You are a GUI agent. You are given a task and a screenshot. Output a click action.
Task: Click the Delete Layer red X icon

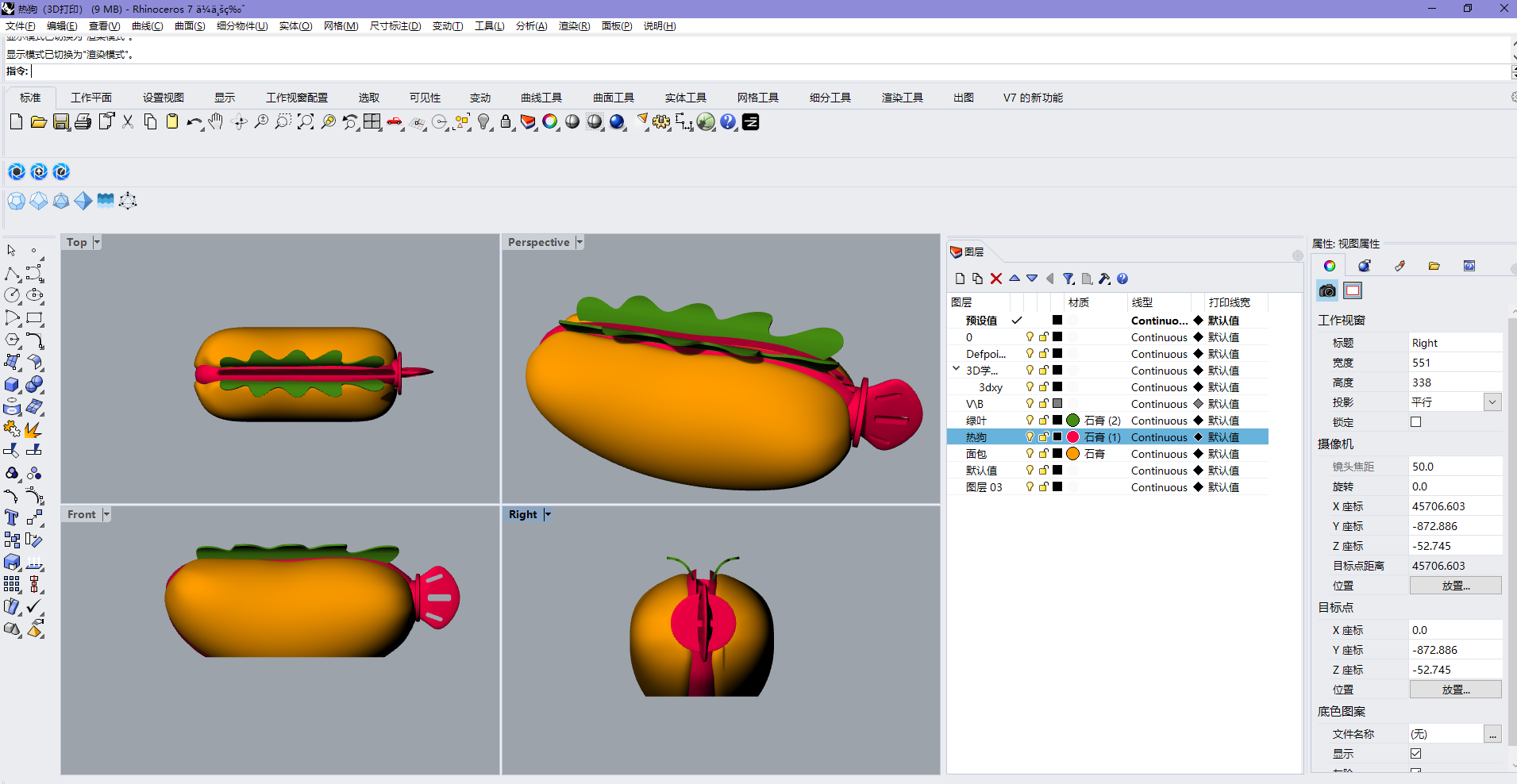pyautogui.click(x=995, y=279)
